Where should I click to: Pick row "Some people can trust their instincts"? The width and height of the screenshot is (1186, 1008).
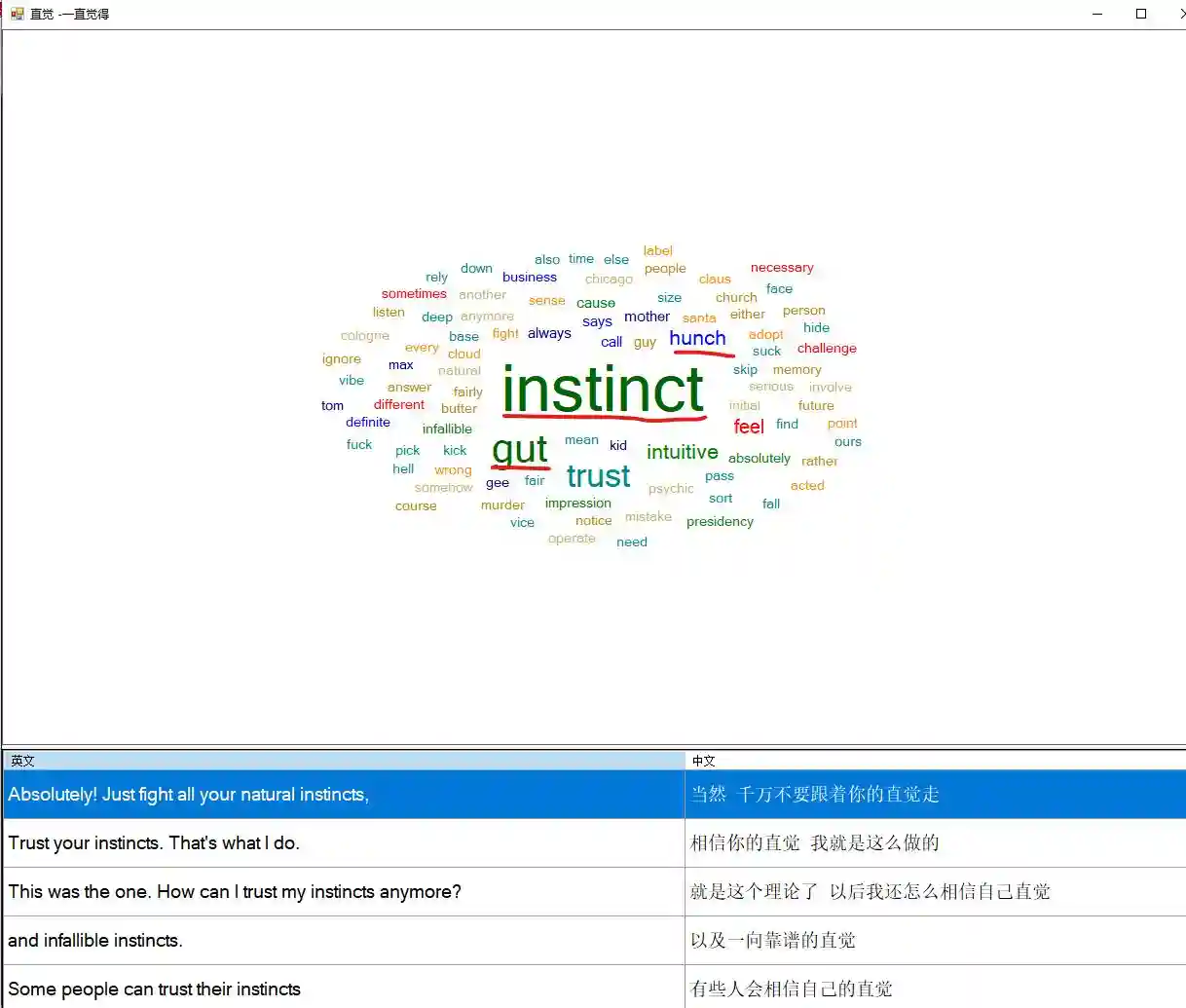[154, 989]
